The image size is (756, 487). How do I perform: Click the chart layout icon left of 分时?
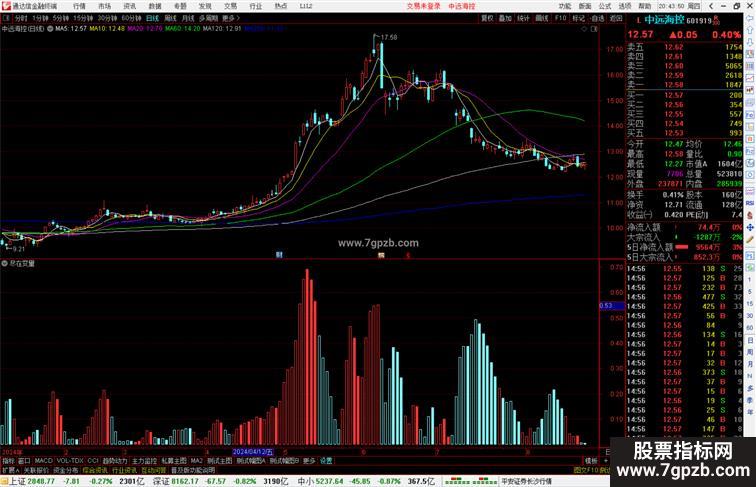pos(6,18)
